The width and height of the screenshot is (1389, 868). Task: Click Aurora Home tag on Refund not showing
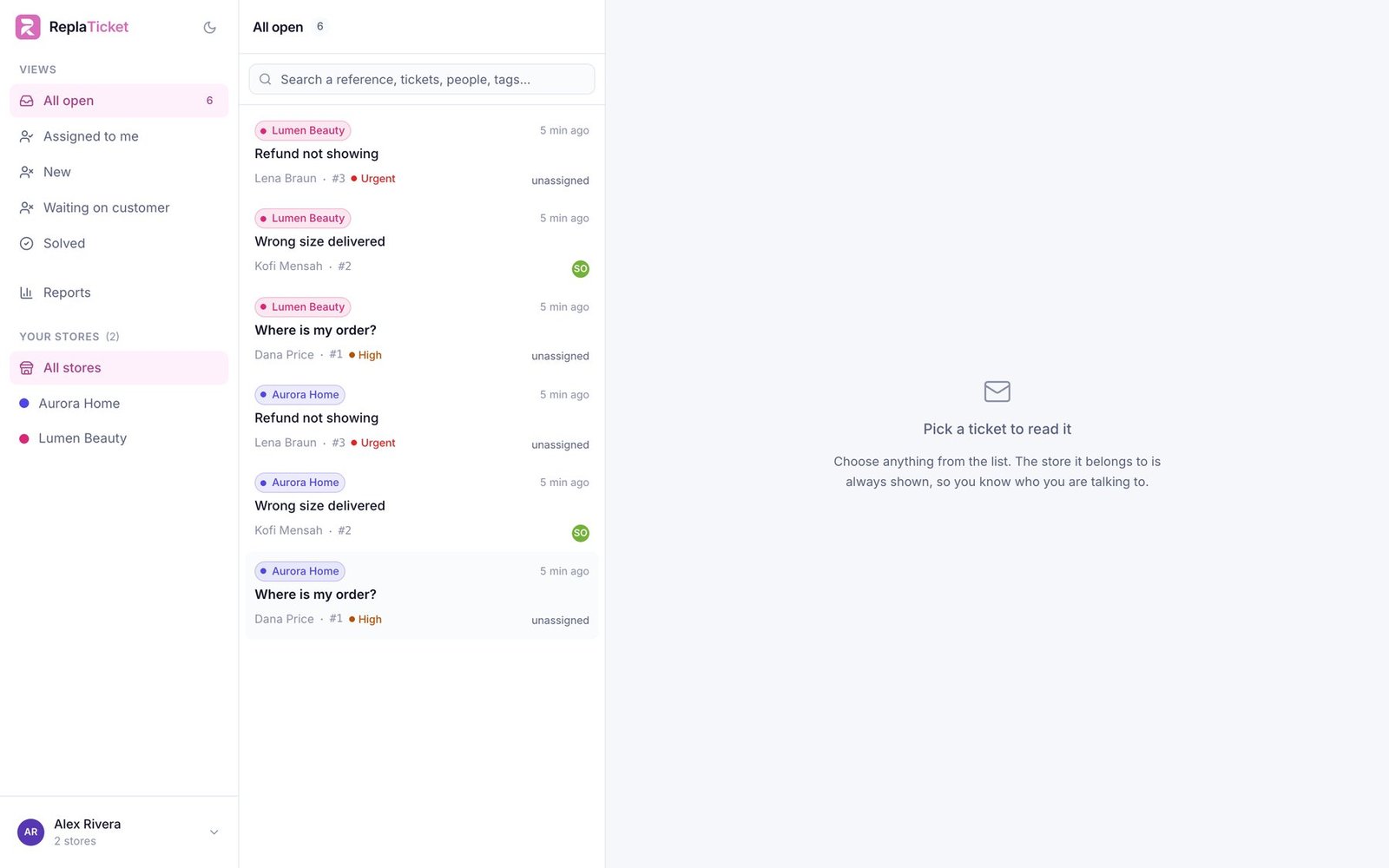[x=300, y=395]
